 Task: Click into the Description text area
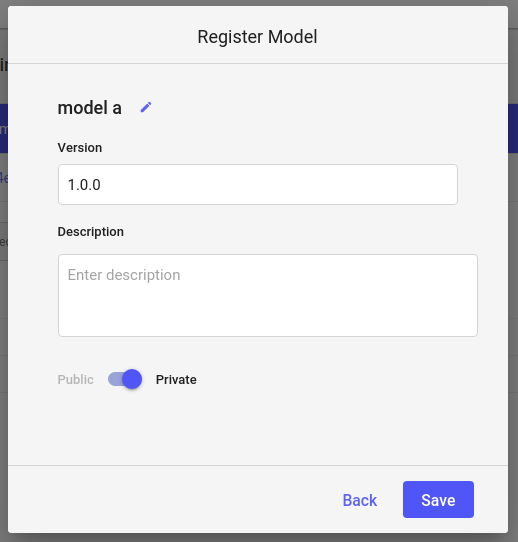point(268,296)
